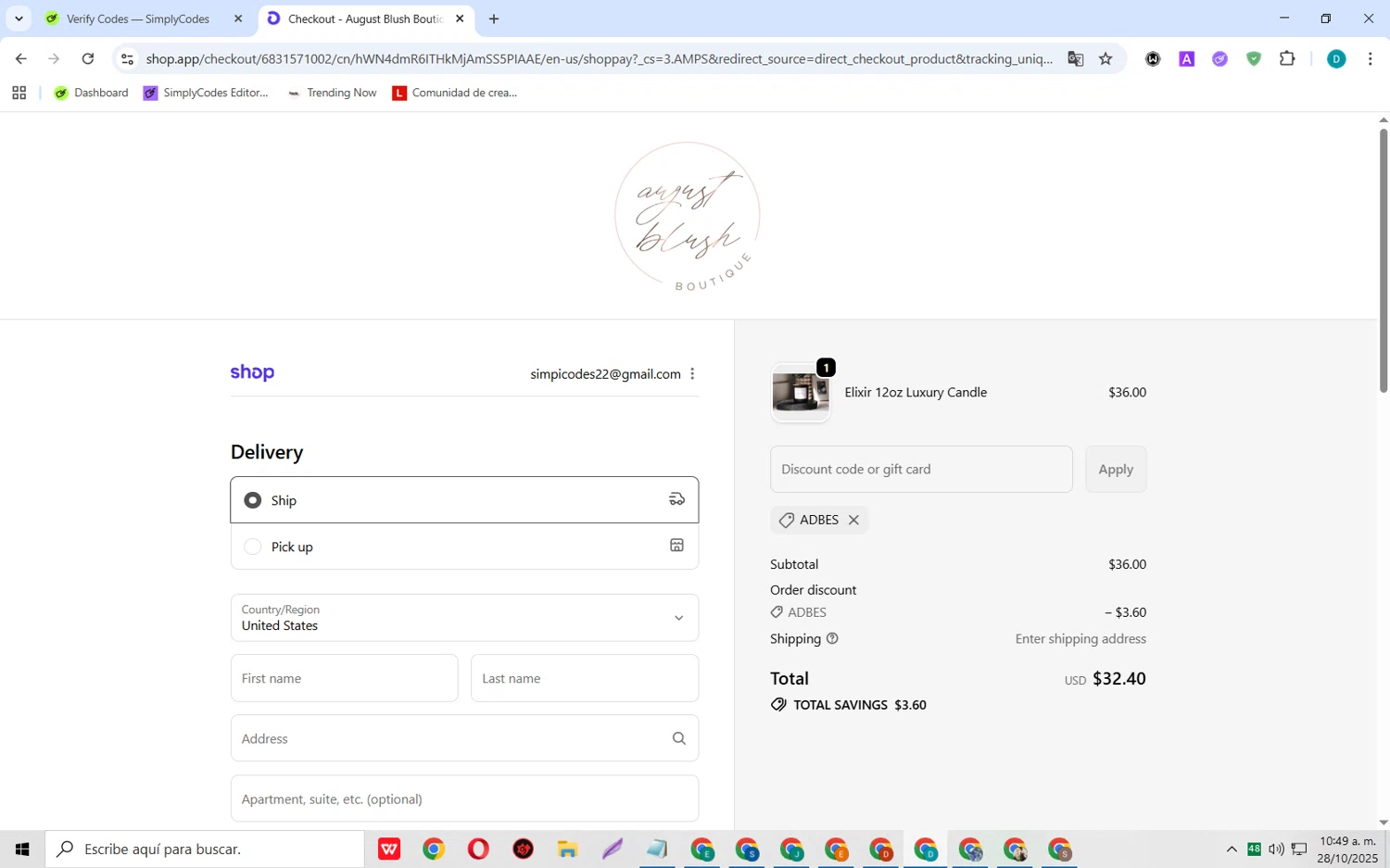Remove the ADBES discount code tag
Viewport: 1390px width, 868px height.
(x=853, y=520)
